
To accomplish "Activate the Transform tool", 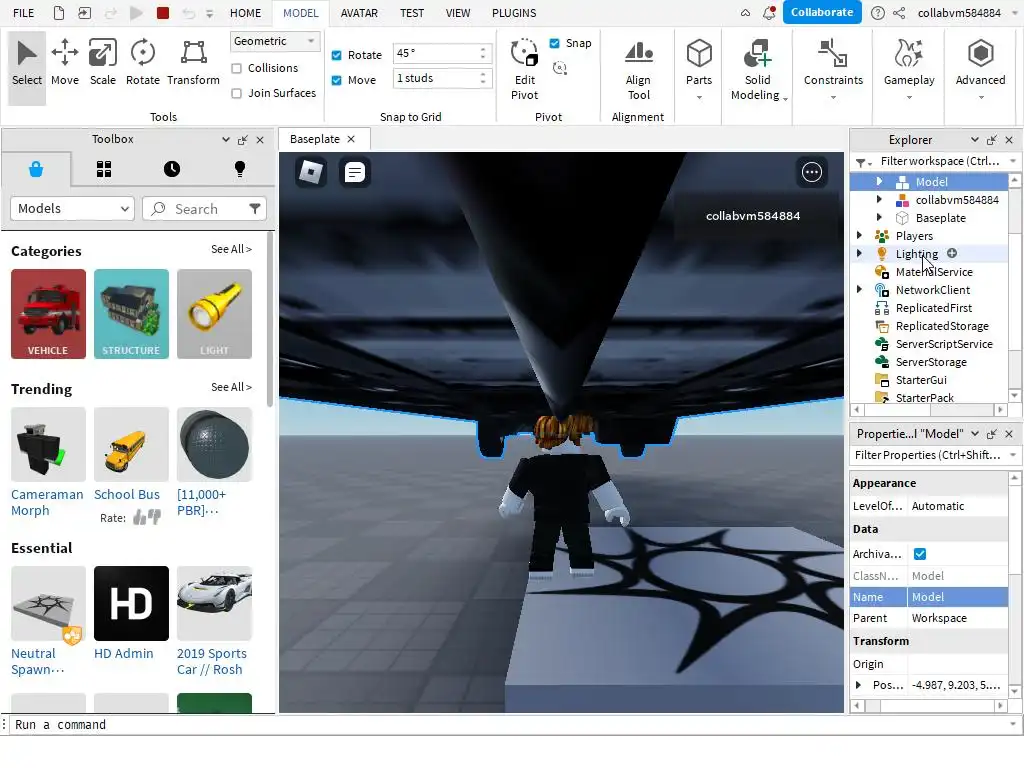I will coord(193,63).
